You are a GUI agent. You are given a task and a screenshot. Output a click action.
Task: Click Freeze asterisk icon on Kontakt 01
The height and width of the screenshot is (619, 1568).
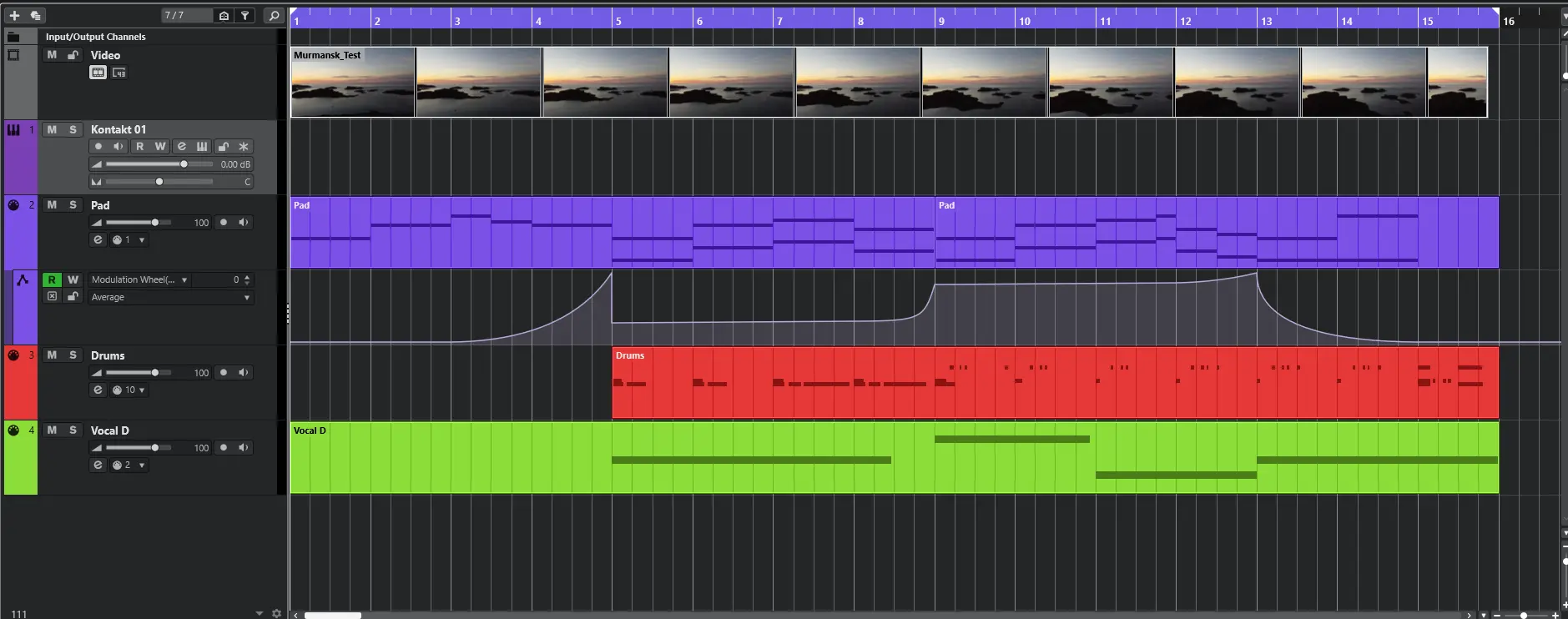pos(244,147)
